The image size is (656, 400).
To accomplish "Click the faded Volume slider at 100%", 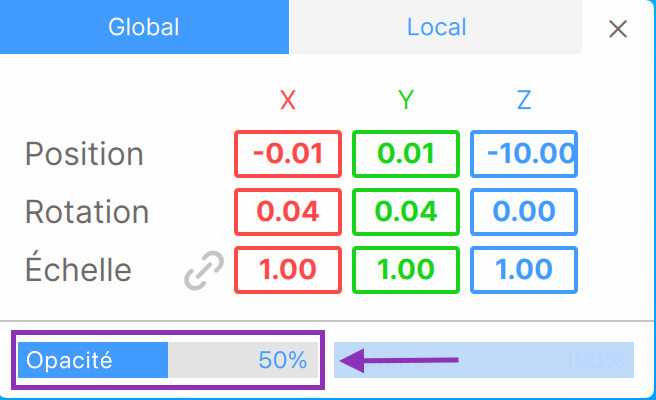I will (484, 360).
